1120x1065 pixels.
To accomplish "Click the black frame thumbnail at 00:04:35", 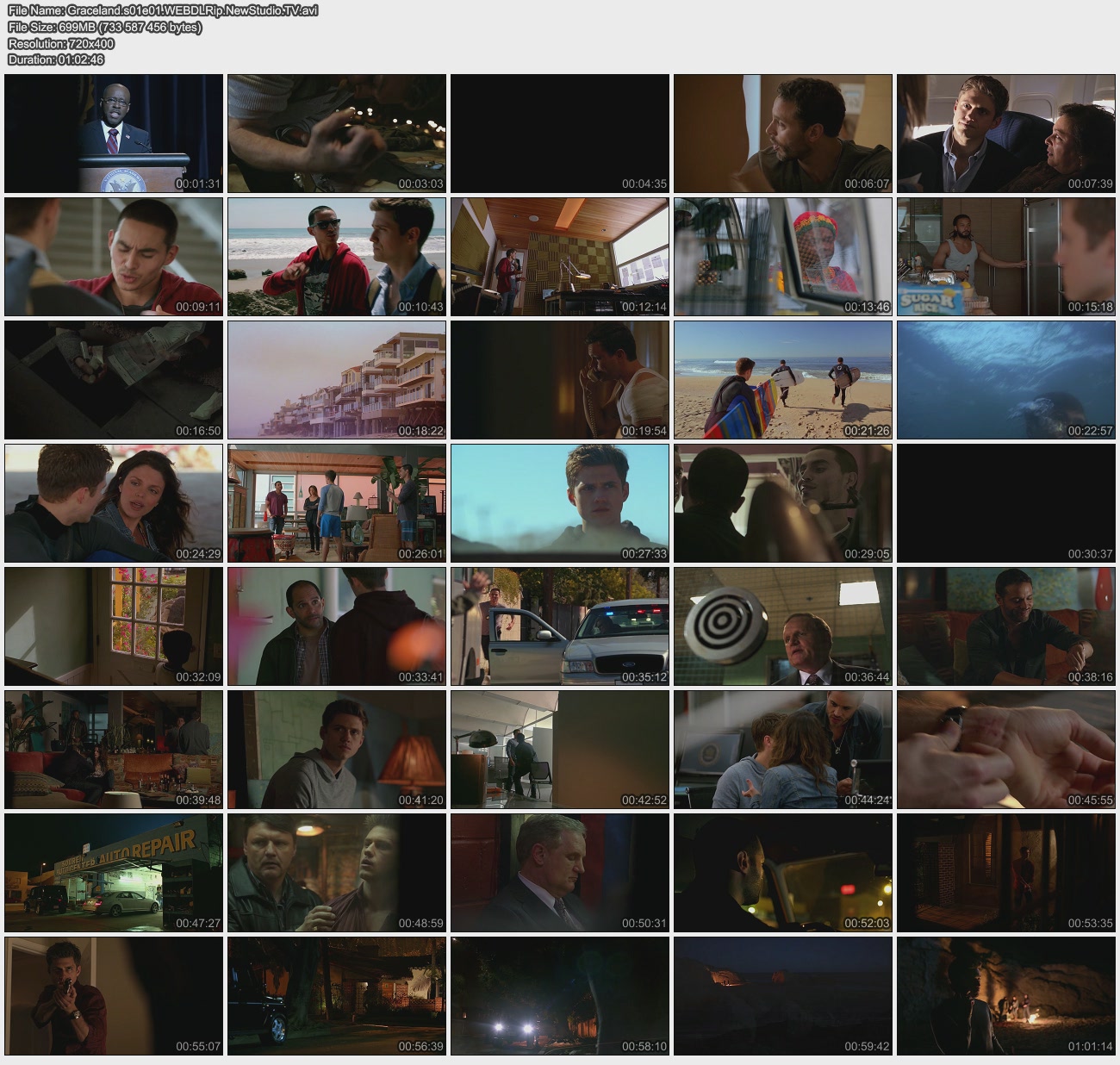I will click(x=560, y=134).
